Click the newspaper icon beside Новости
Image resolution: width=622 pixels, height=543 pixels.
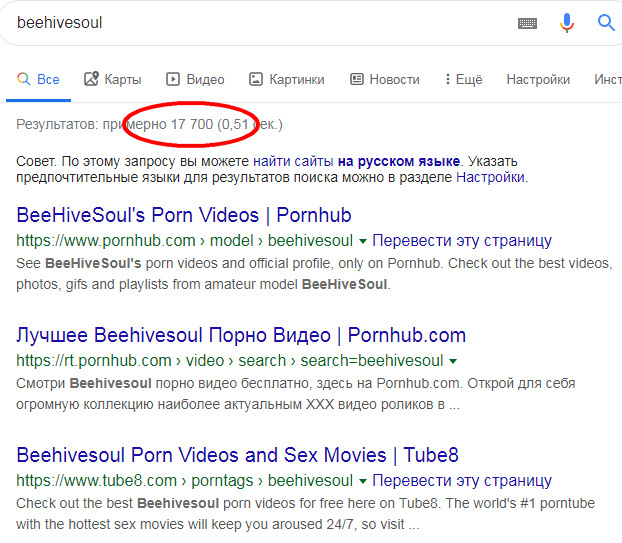[x=357, y=79]
